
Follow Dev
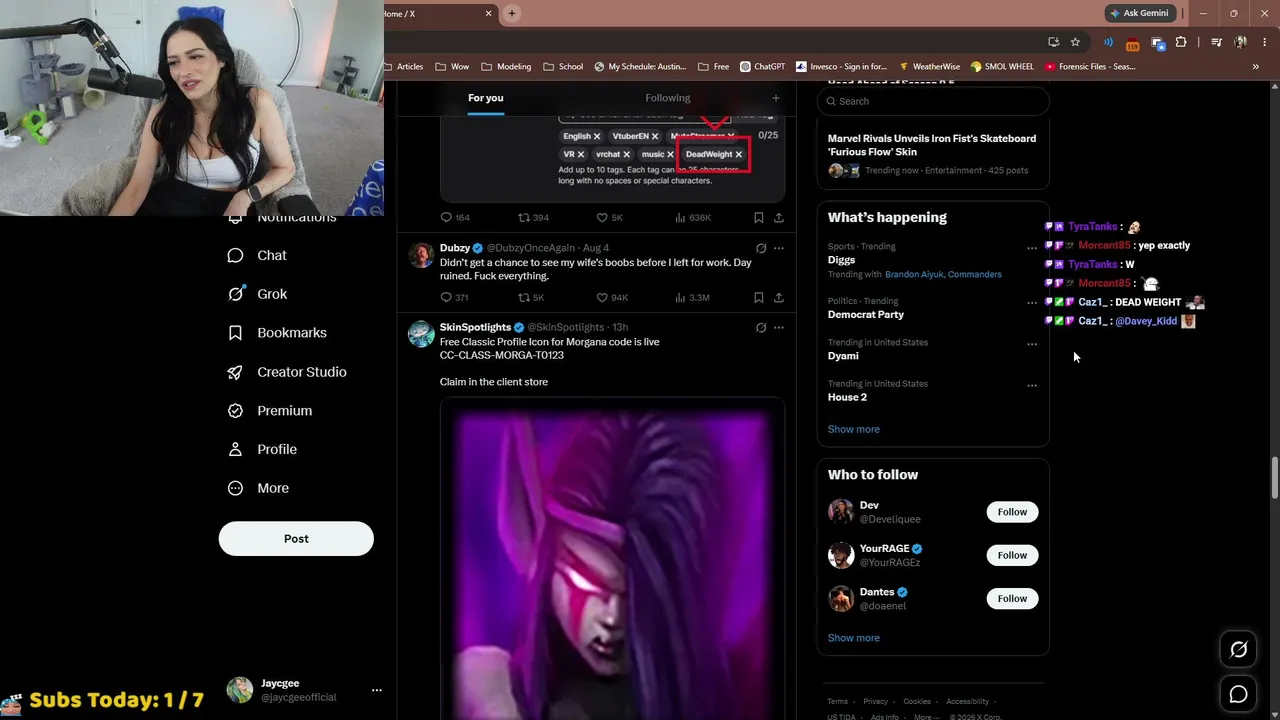[x=1012, y=512]
